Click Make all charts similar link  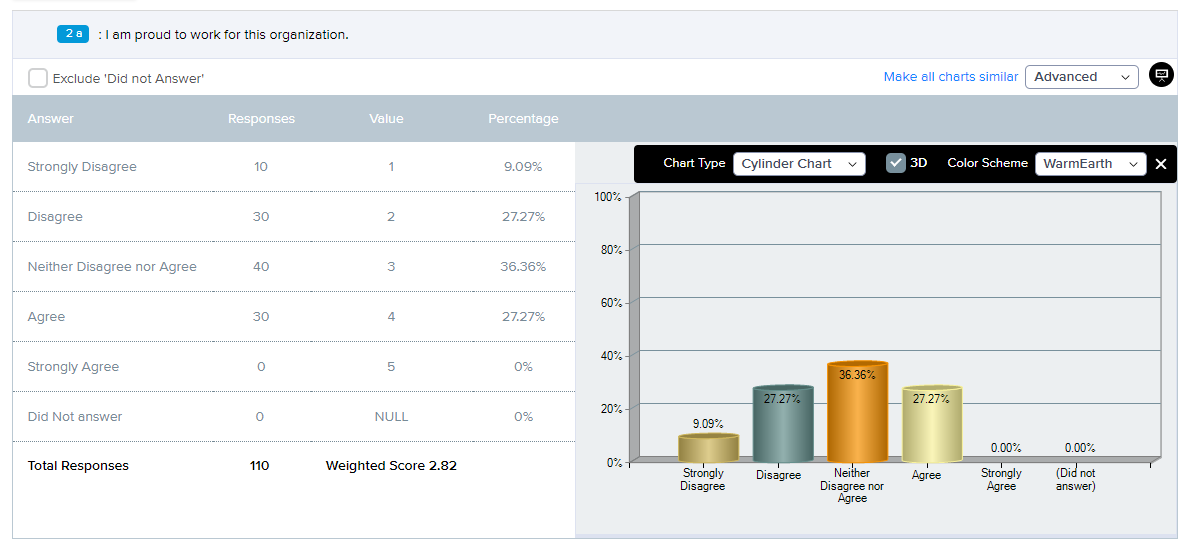pyautogui.click(x=951, y=77)
